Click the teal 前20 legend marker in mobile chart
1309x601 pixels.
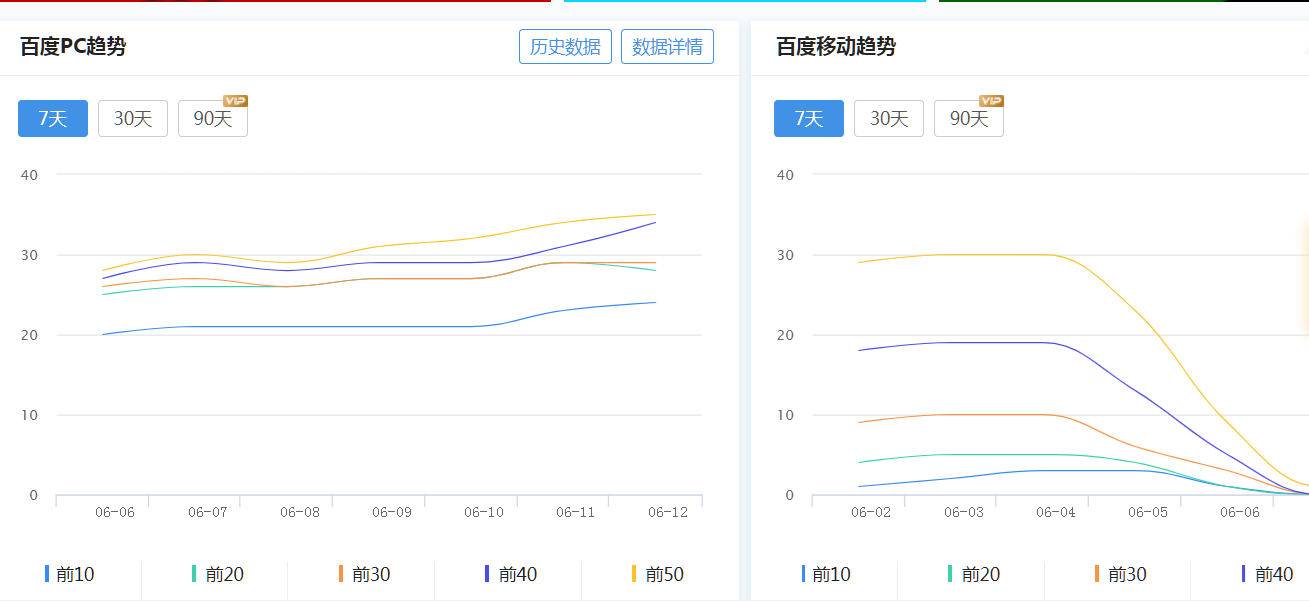point(948,574)
